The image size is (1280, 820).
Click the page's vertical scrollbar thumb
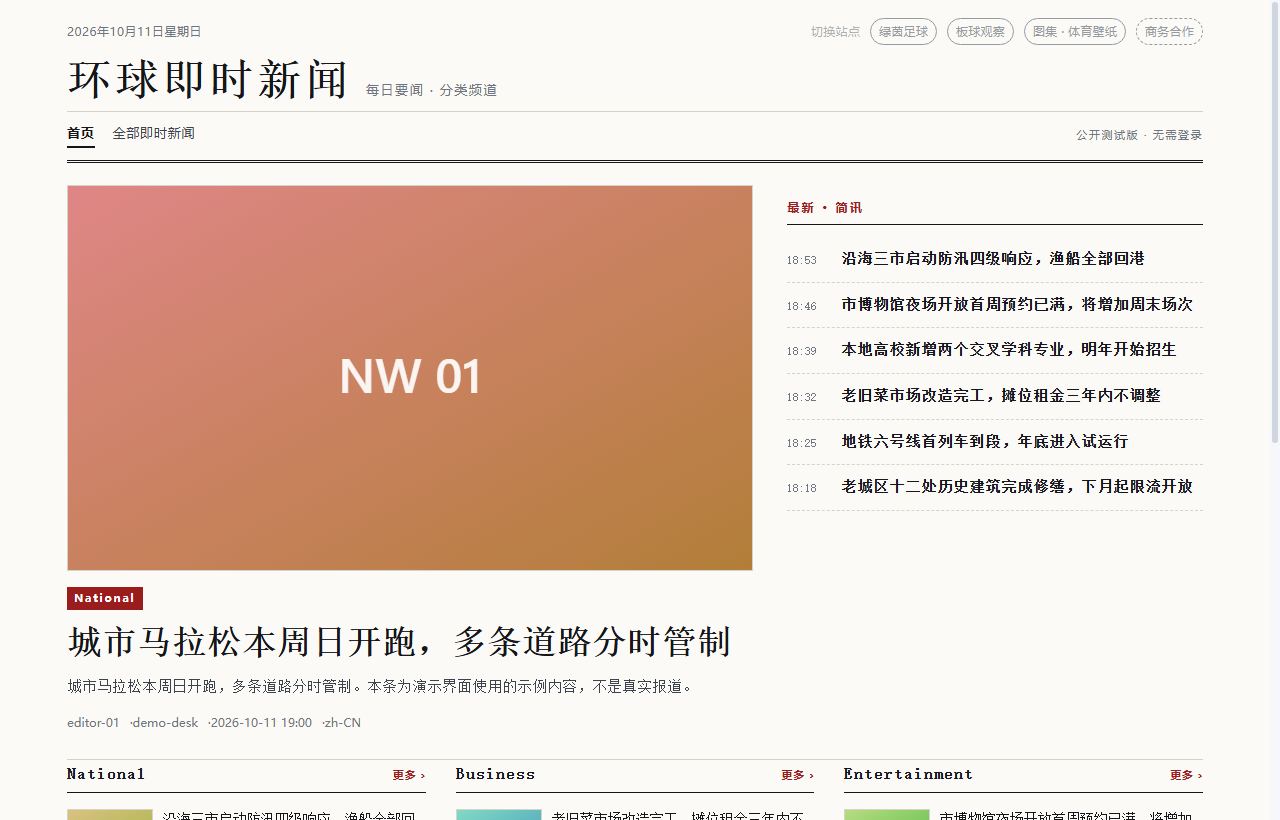1274,222
